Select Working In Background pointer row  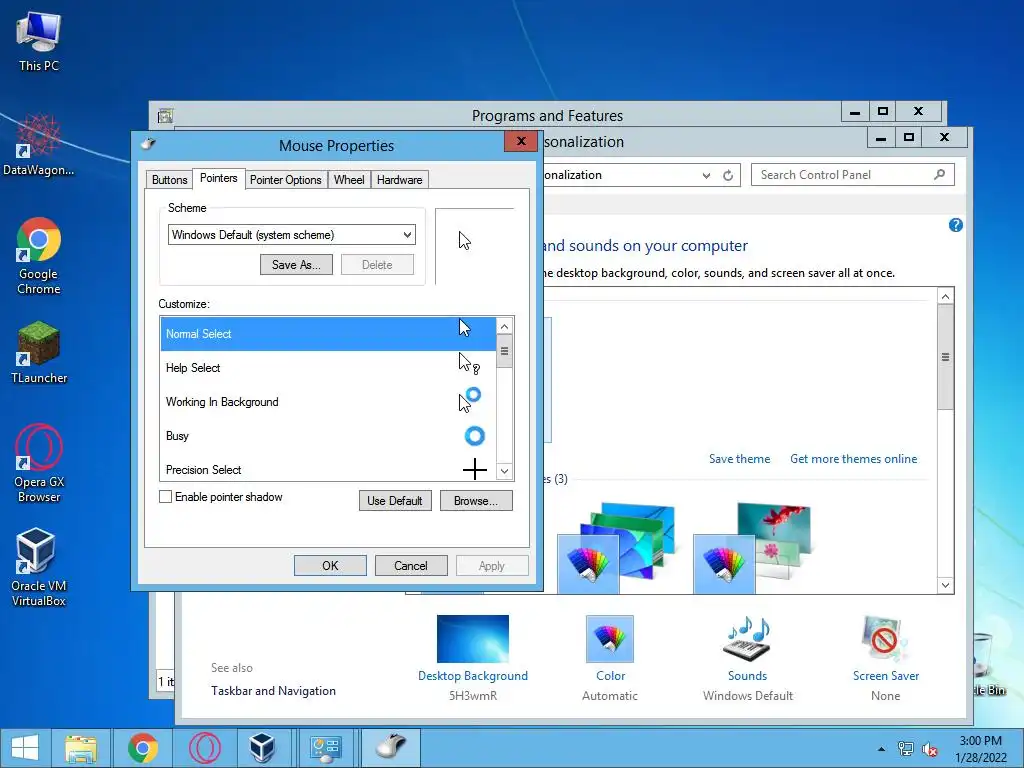click(x=328, y=402)
